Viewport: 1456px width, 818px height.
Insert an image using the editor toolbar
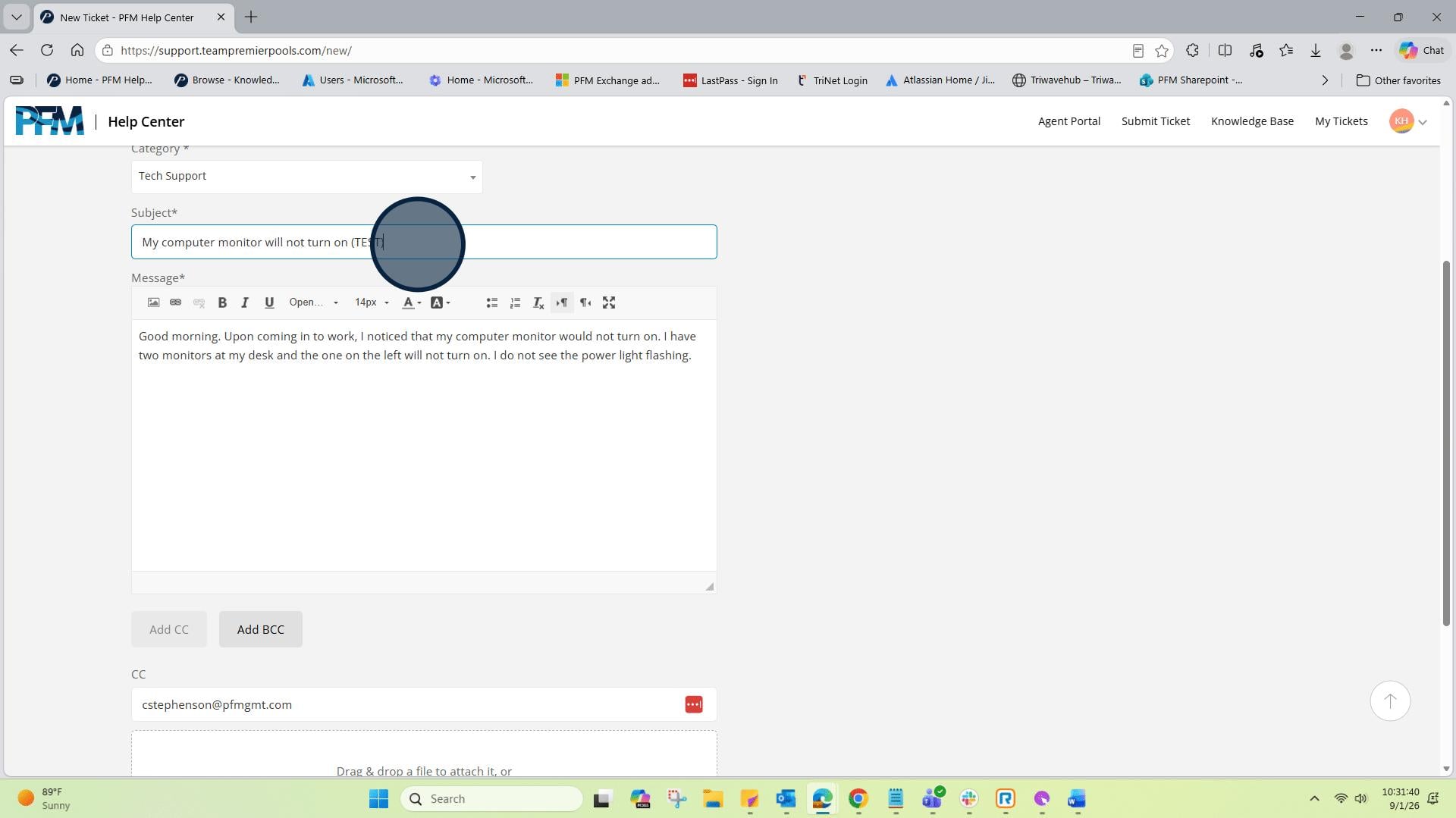click(153, 302)
